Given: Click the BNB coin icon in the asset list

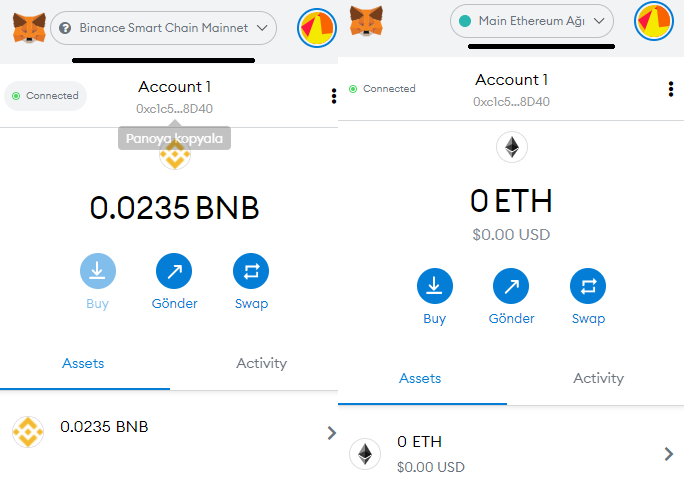Looking at the screenshot, I should (x=28, y=432).
